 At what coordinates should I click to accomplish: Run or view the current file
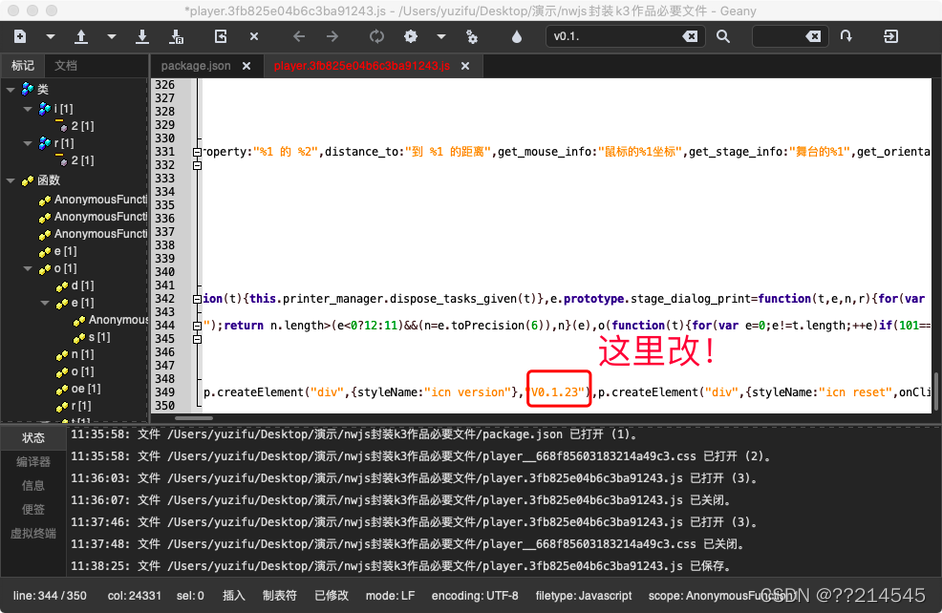pyautogui.click(x=472, y=37)
